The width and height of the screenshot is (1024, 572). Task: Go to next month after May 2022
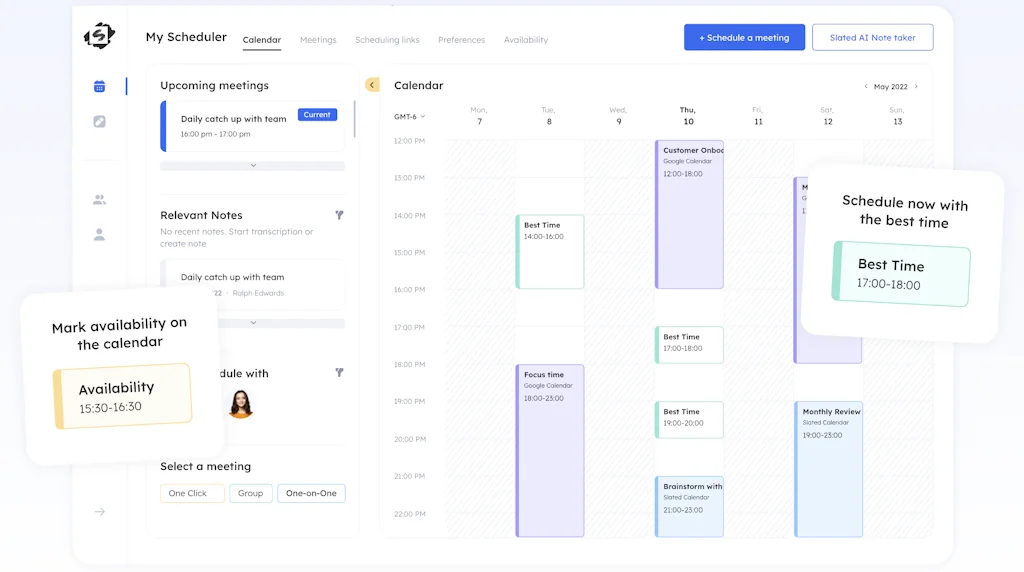[x=916, y=87]
